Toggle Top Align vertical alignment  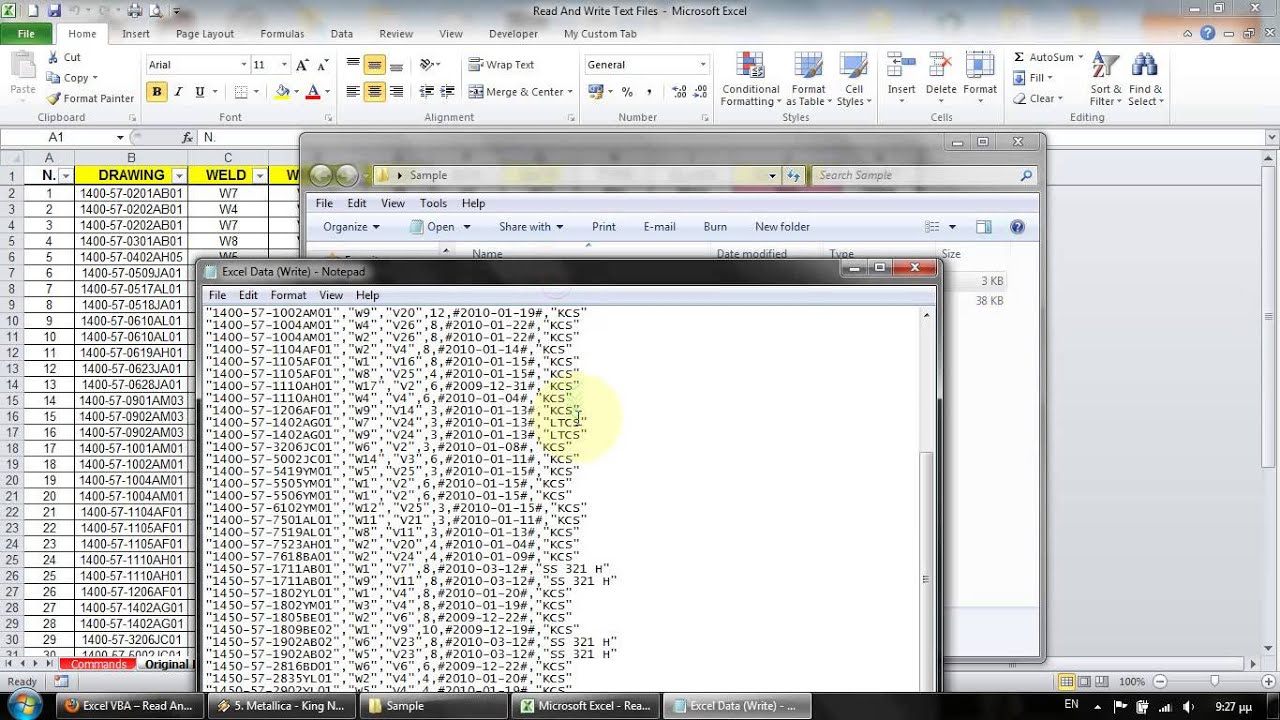point(353,65)
